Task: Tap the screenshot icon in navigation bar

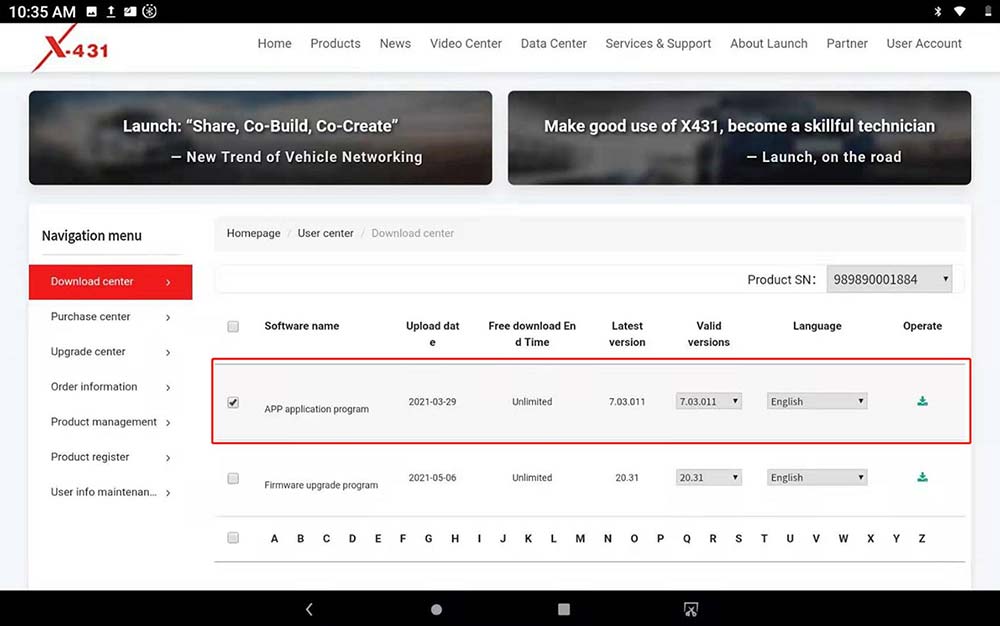Action: pos(691,609)
